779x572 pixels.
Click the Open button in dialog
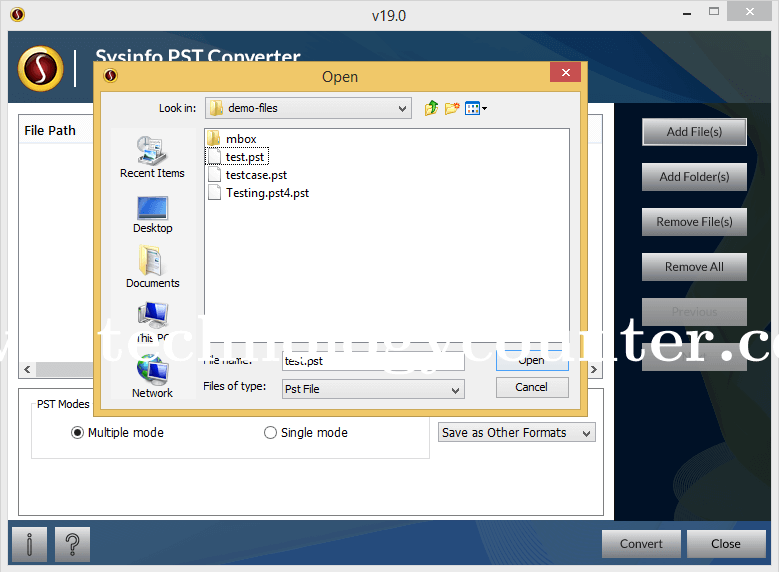click(532, 360)
